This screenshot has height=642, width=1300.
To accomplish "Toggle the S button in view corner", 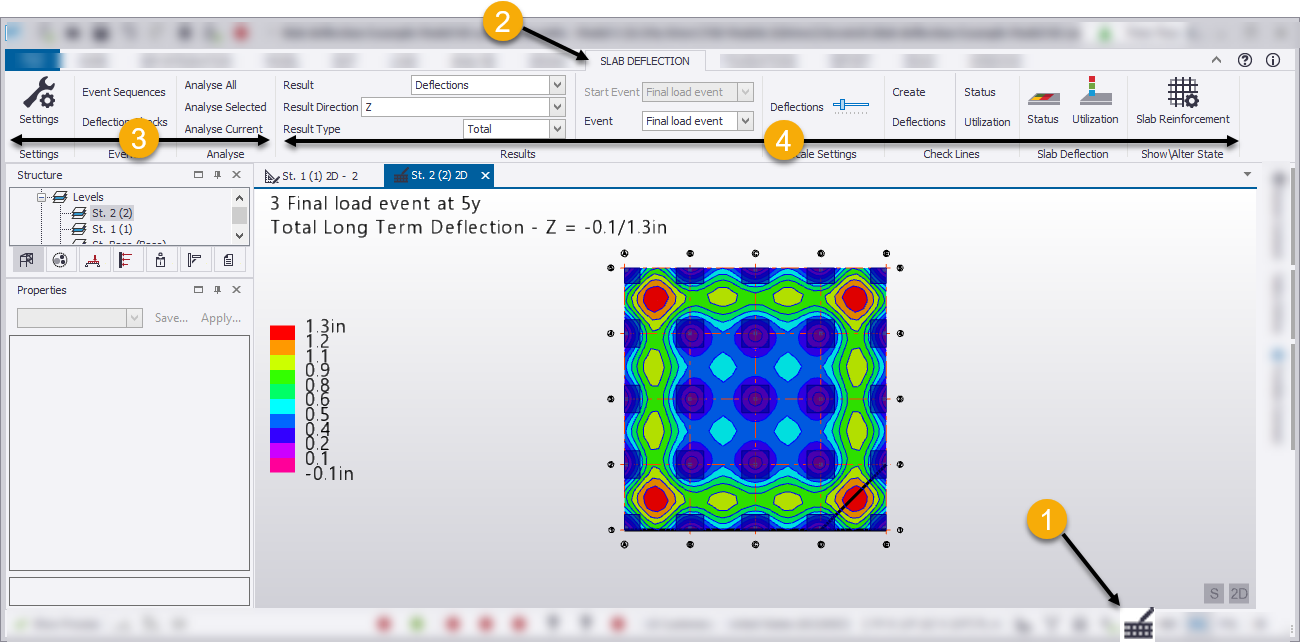I will tap(1213, 593).
